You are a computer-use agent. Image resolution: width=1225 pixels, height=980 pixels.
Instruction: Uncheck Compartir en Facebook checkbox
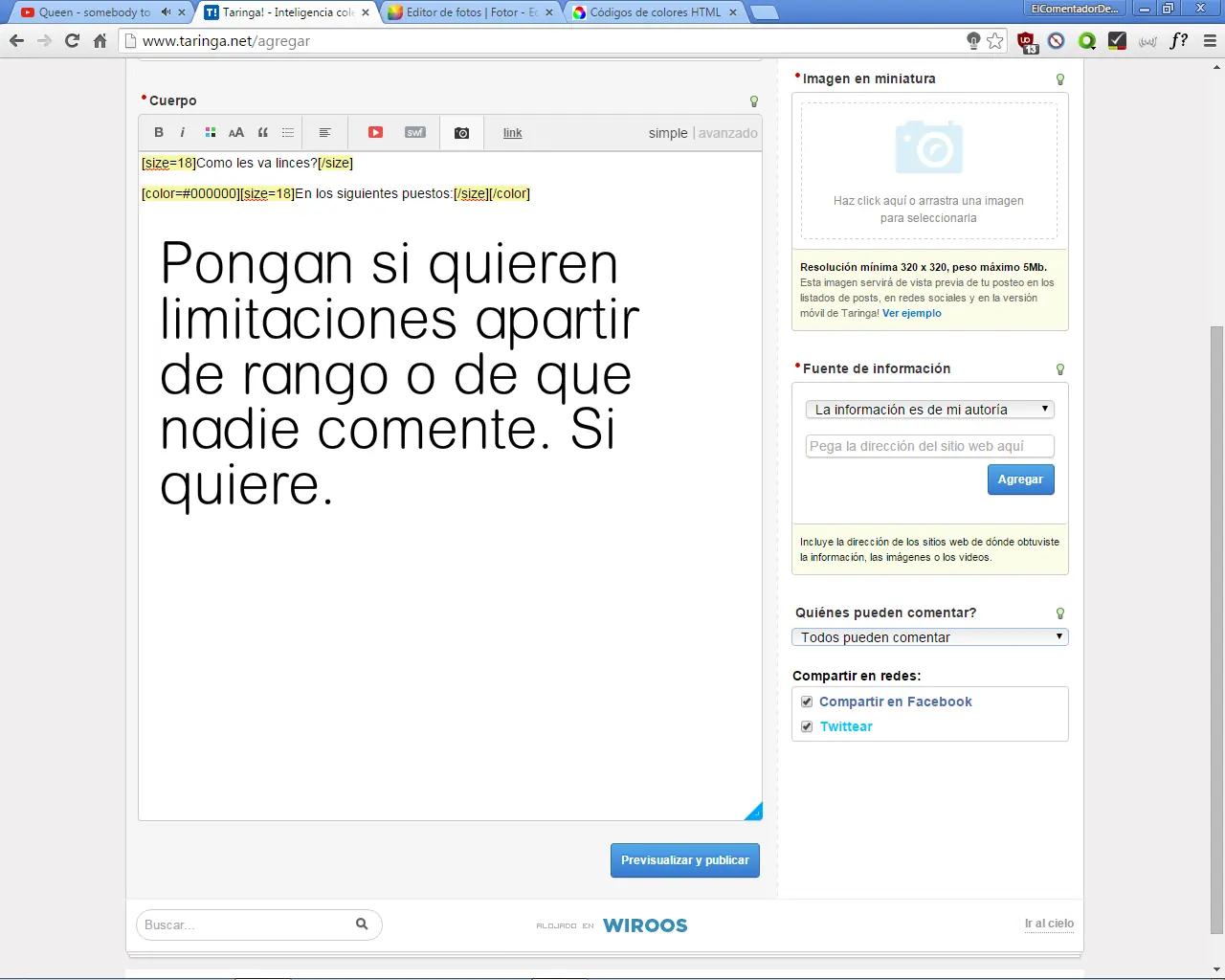click(807, 702)
